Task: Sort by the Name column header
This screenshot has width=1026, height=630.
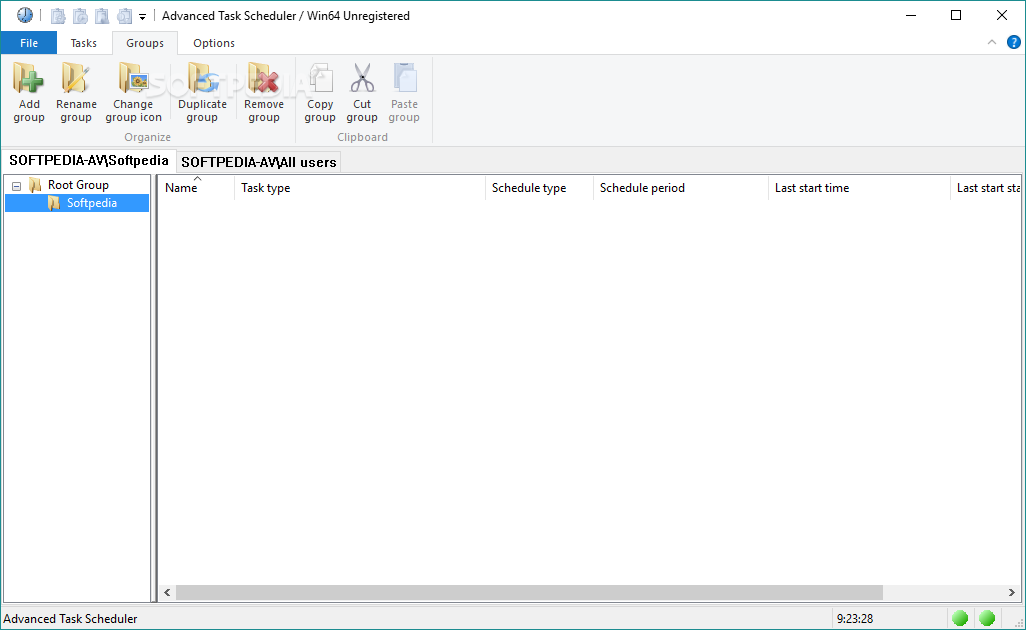Action: [196, 188]
